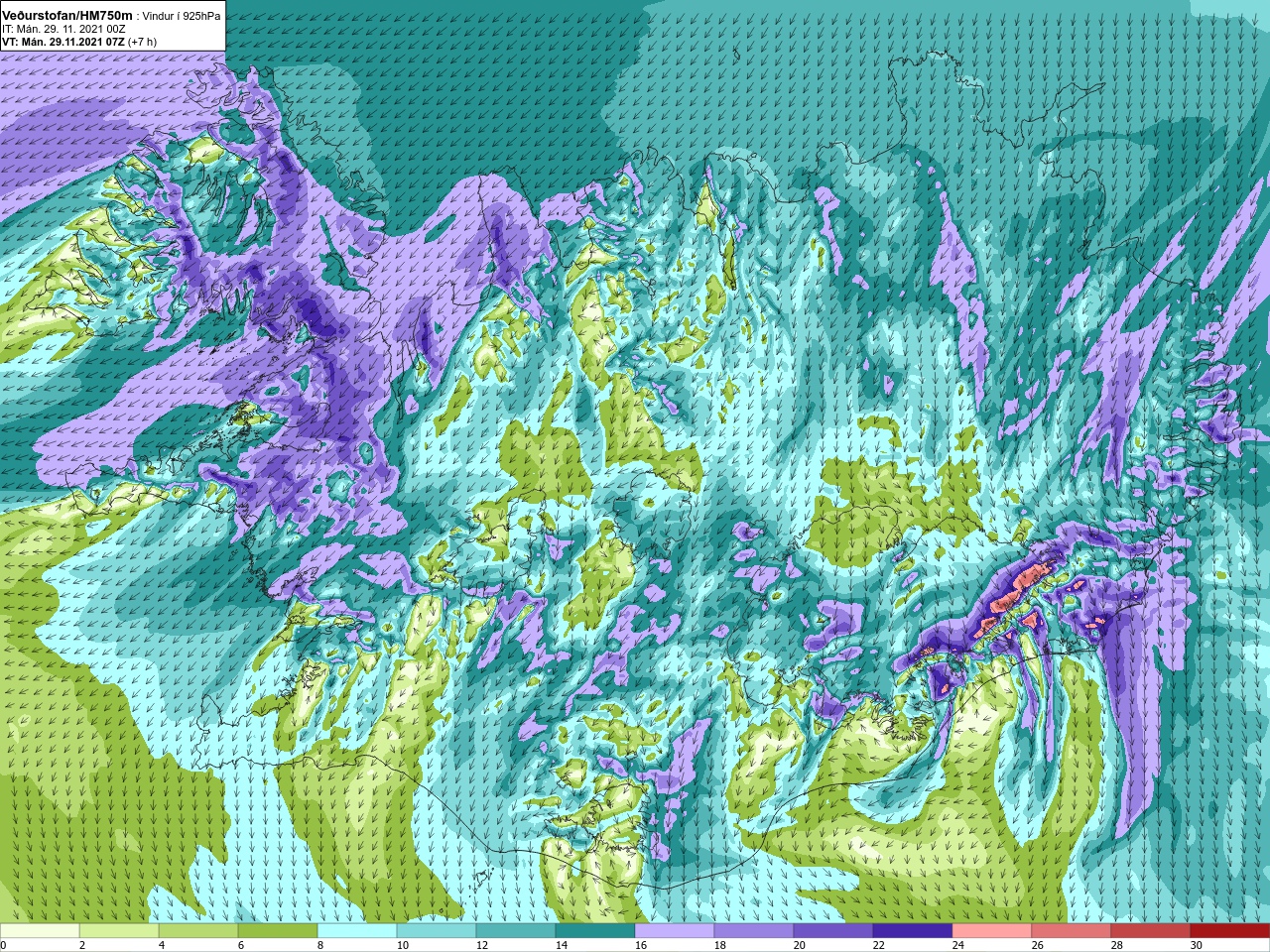
Task: Click the 2–4 light green legend swatch
Action: pos(119,931)
